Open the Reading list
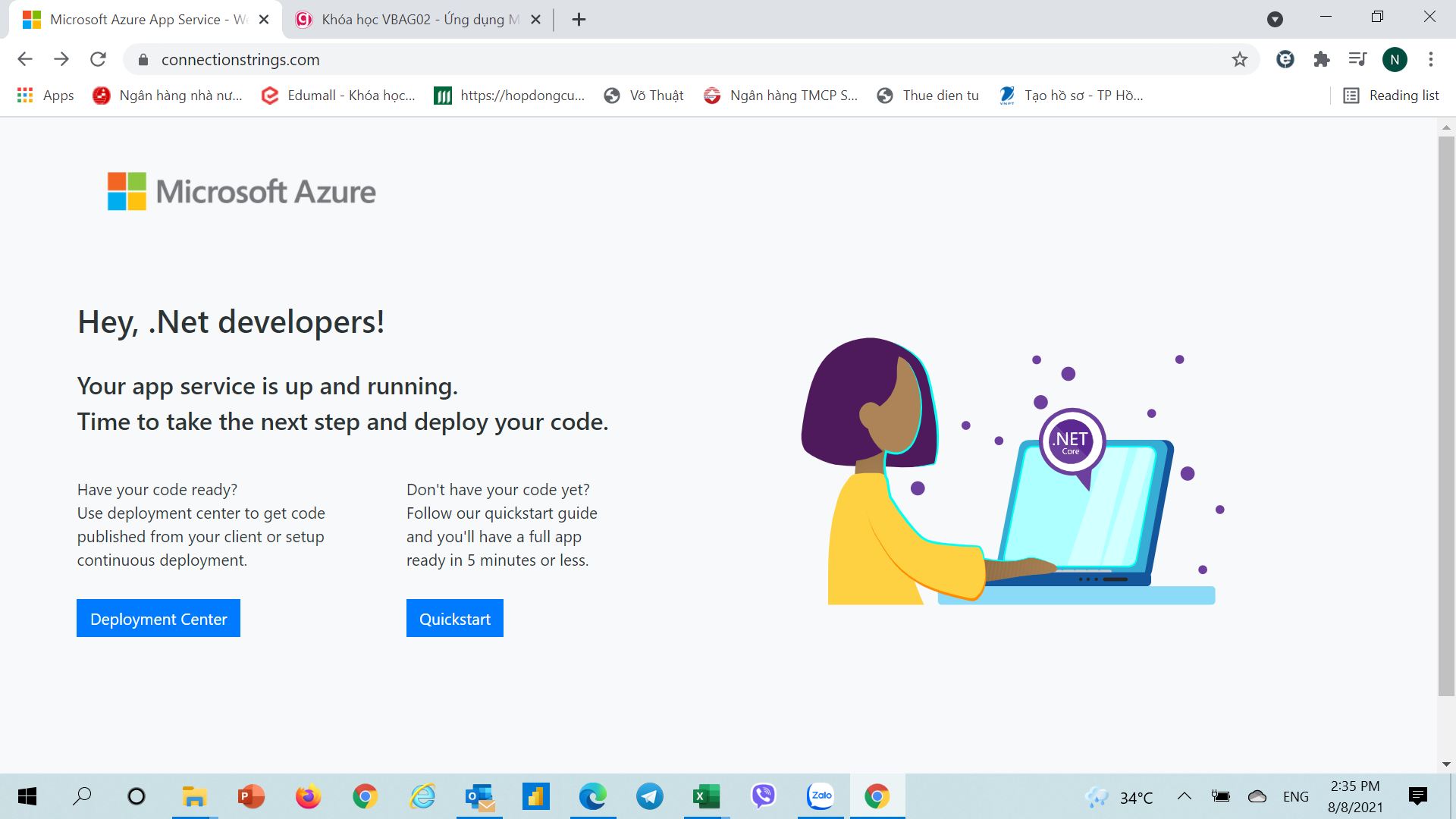This screenshot has width=1456, height=819. (x=1392, y=96)
